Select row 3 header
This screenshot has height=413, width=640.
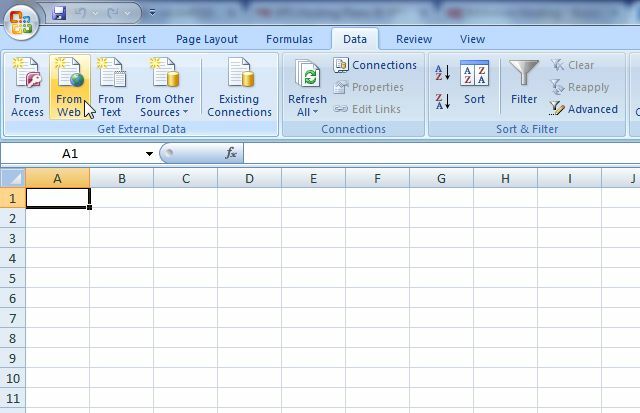click(x=13, y=238)
